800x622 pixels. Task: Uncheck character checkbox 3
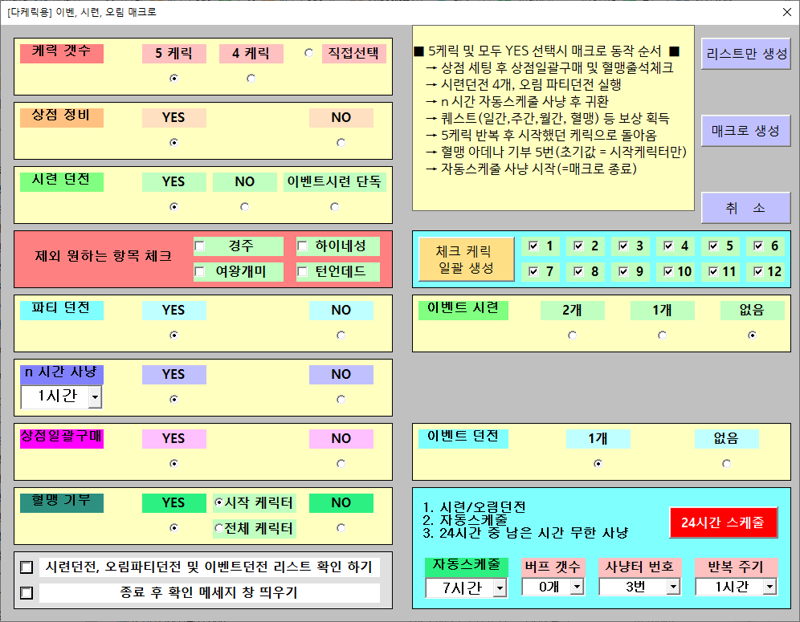coord(623,246)
